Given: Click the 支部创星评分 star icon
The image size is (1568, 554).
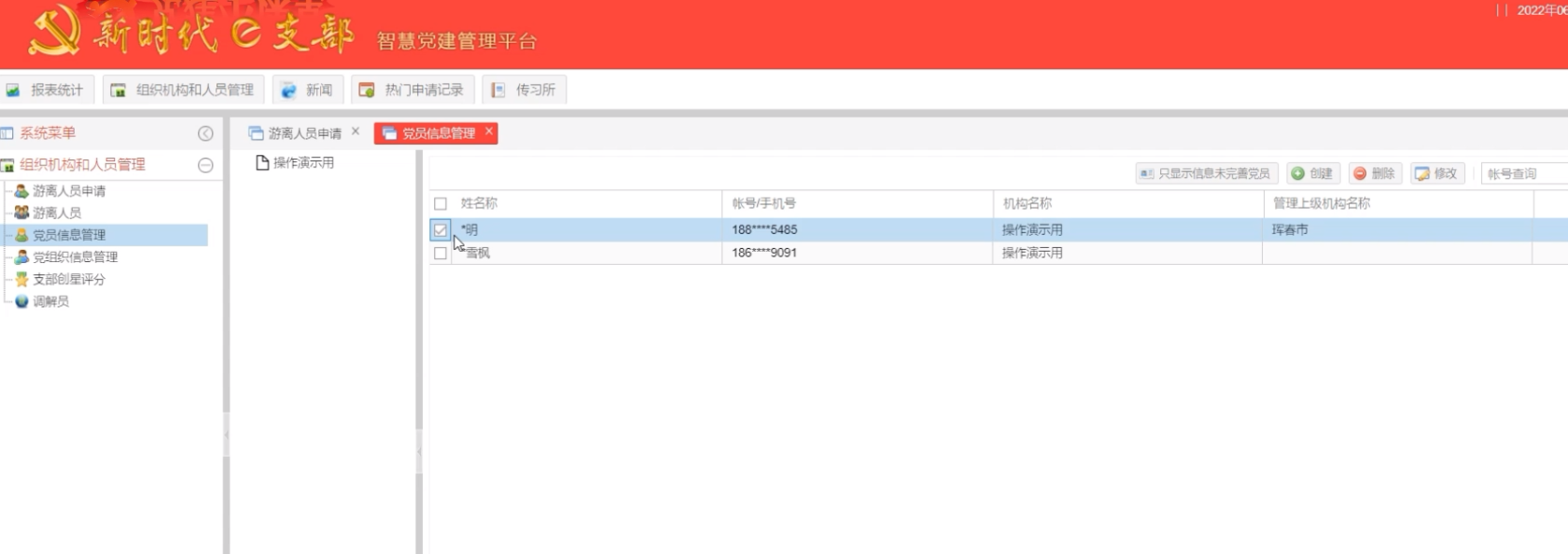Looking at the screenshot, I should pos(21,279).
